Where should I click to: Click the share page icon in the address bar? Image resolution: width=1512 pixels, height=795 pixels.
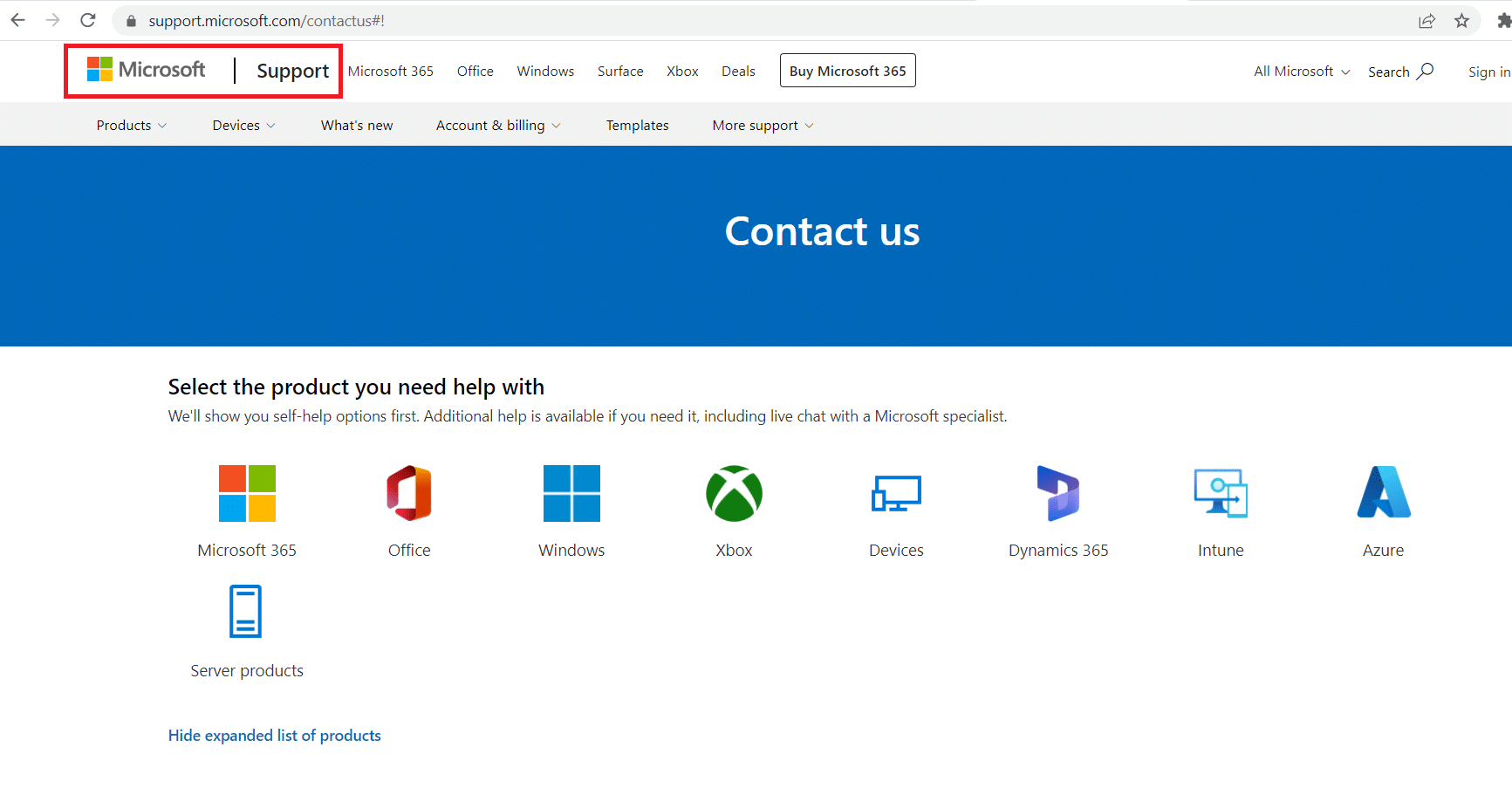click(x=1426, y=21)
